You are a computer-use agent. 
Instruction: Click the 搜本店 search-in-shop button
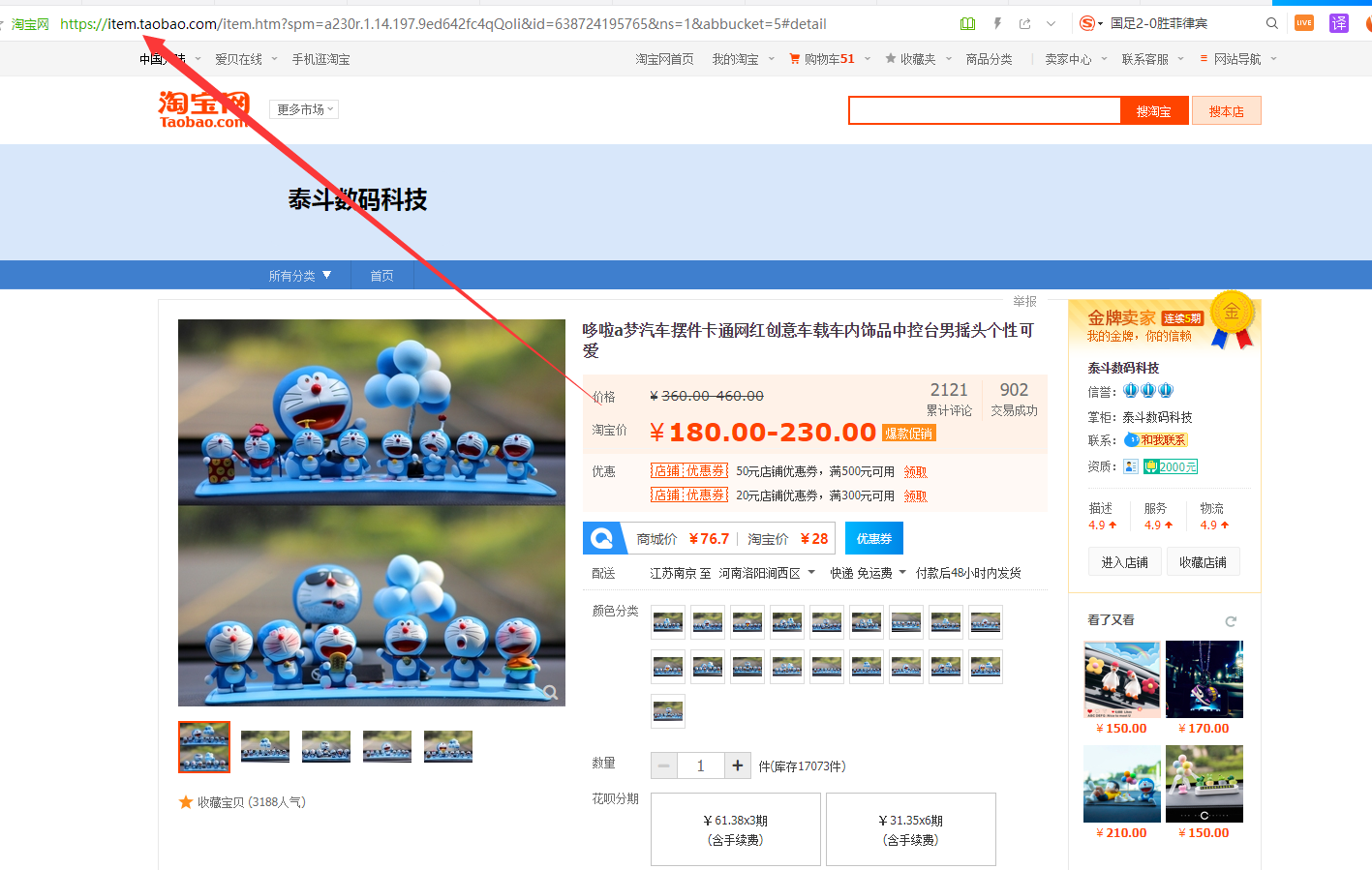[1226, 110]
